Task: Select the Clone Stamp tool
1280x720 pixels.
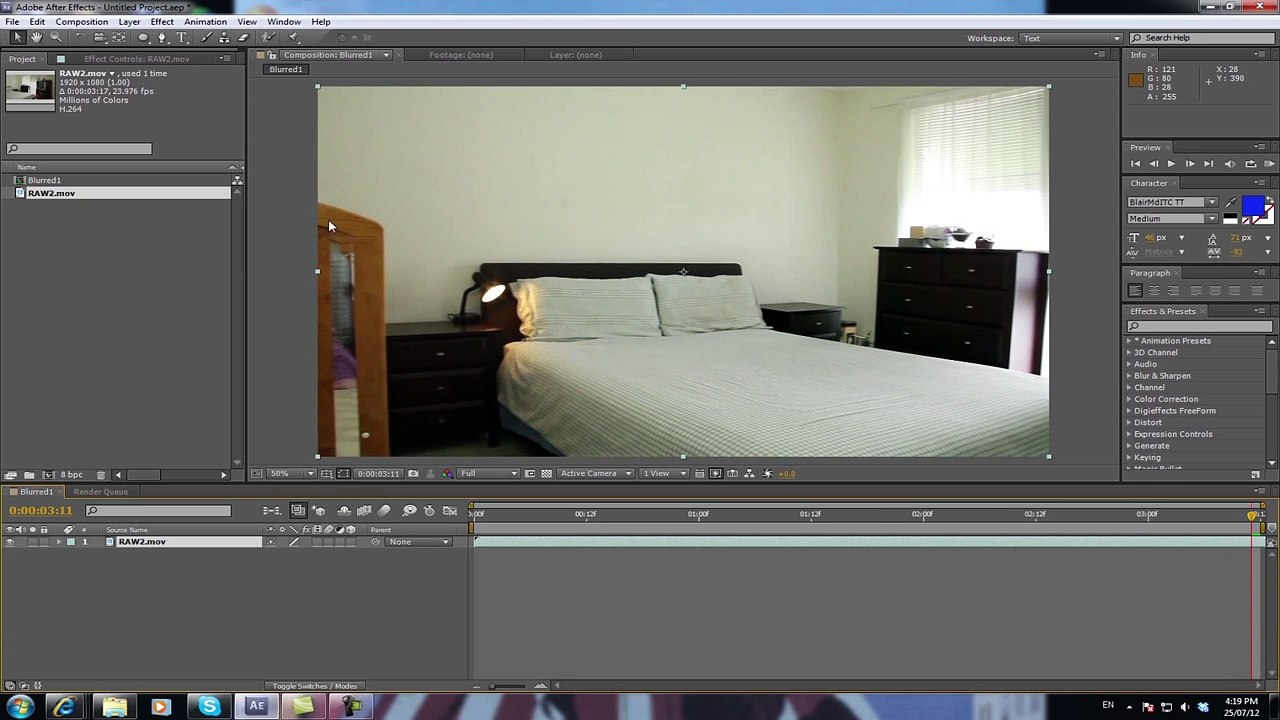Action: point(224,38)
